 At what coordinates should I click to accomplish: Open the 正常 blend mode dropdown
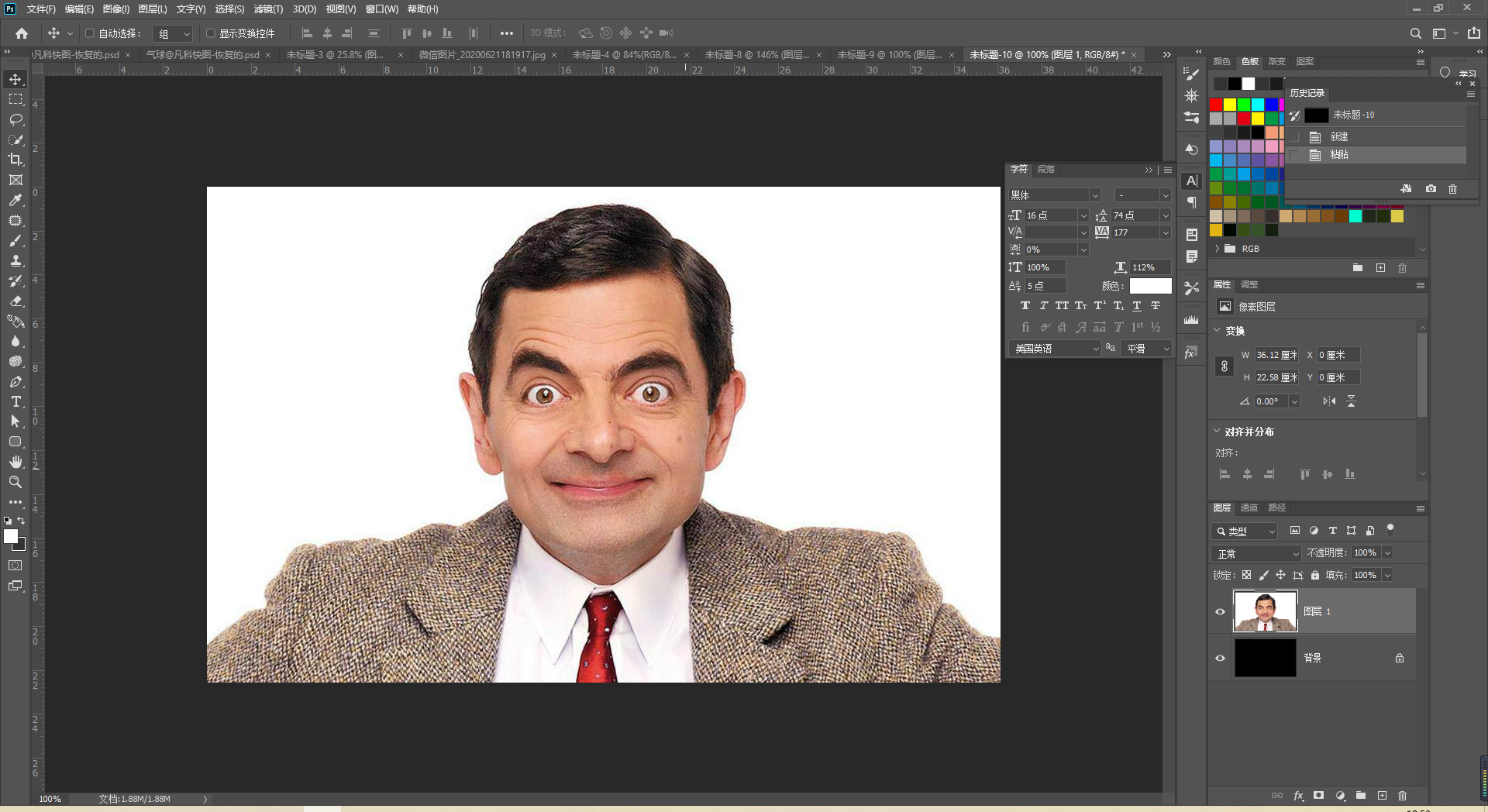(x=1256, y=554)
